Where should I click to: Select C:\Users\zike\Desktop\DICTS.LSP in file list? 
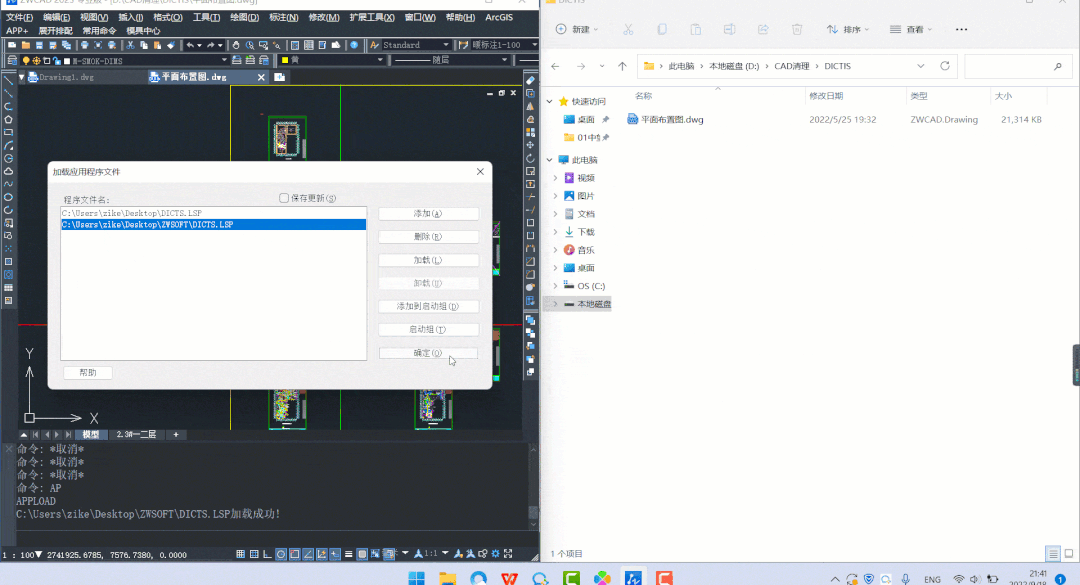pos(214,213)
